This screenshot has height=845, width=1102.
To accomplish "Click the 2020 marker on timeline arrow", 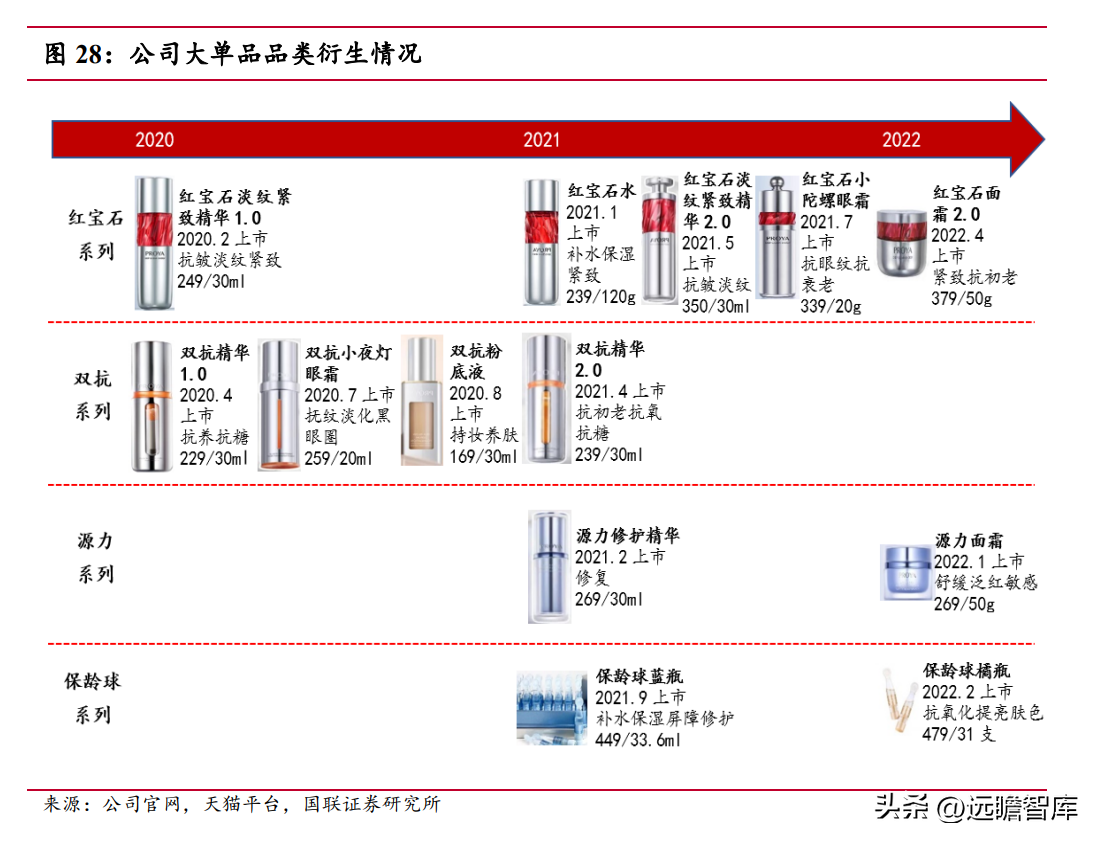I will (x=155, y=139).
